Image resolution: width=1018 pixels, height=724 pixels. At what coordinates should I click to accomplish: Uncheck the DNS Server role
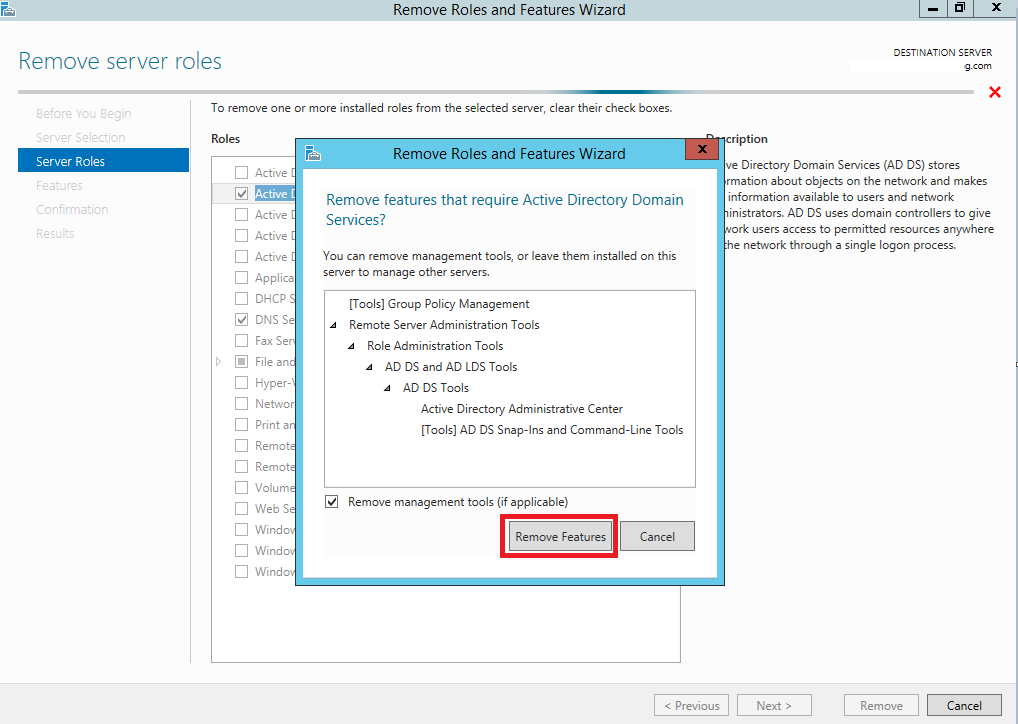coord(241,319)
